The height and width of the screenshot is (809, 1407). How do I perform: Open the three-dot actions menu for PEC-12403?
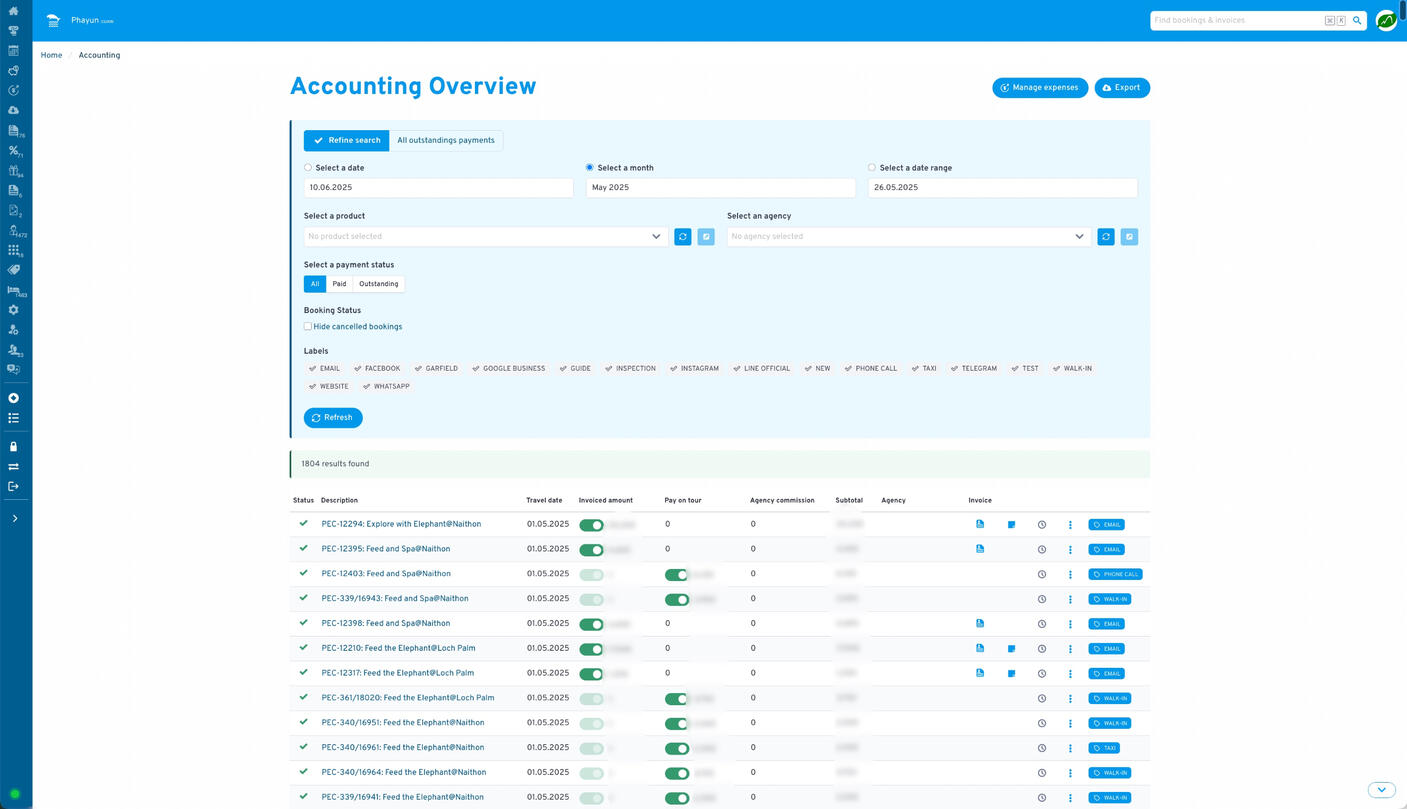[1070, 574]
